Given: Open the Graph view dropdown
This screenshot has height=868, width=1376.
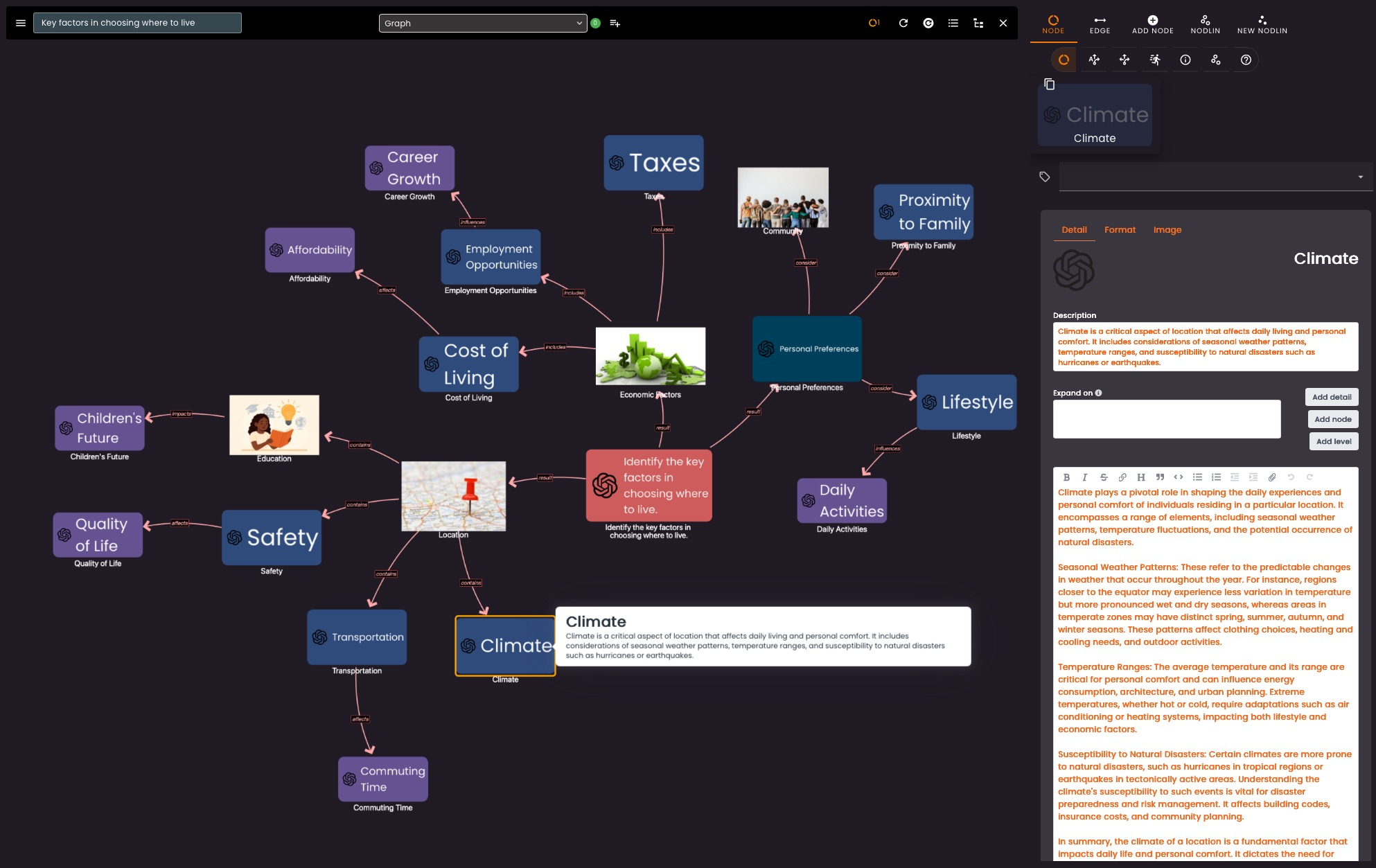Looking at the screenshot, I should pyautogui.click(x=483, y=23).
